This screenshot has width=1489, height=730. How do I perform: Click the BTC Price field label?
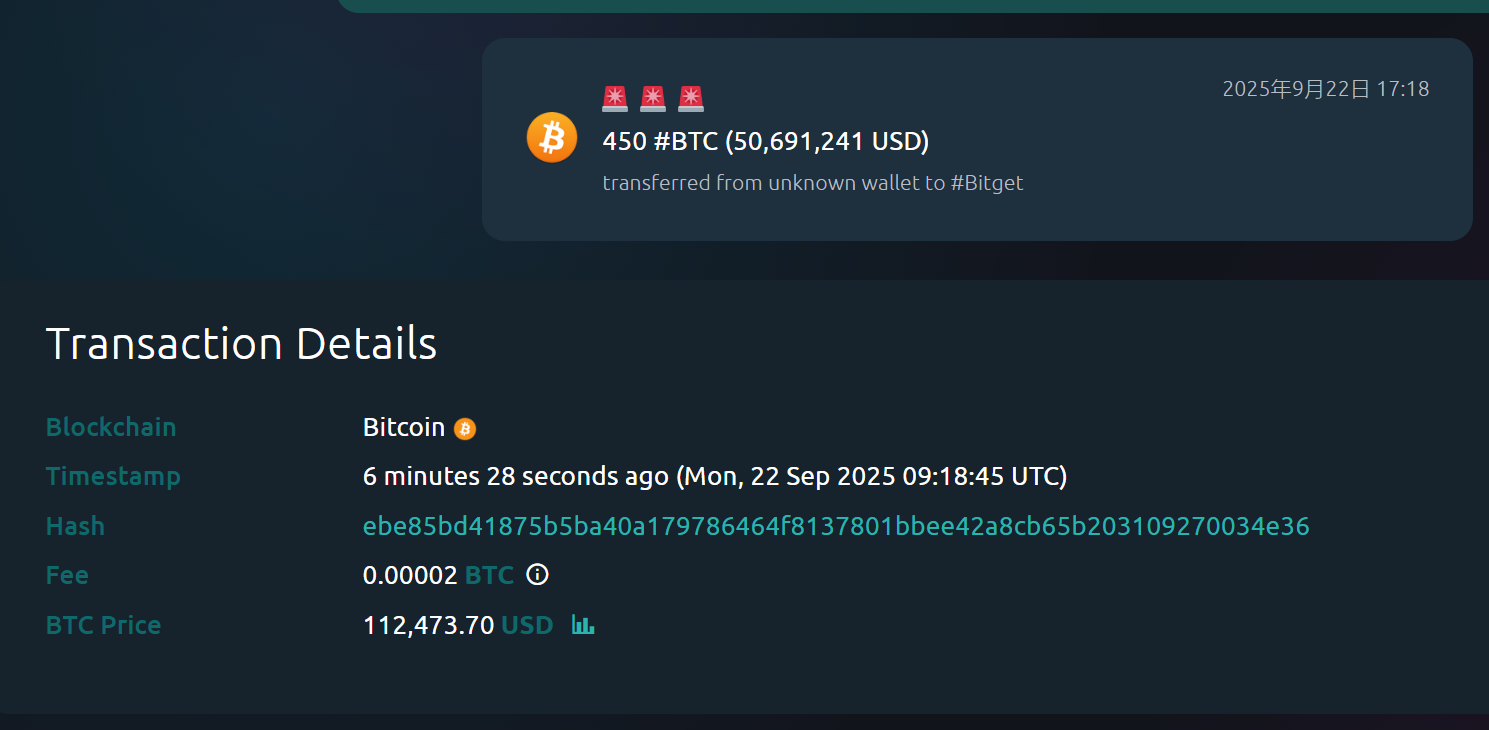coord(103,625)
